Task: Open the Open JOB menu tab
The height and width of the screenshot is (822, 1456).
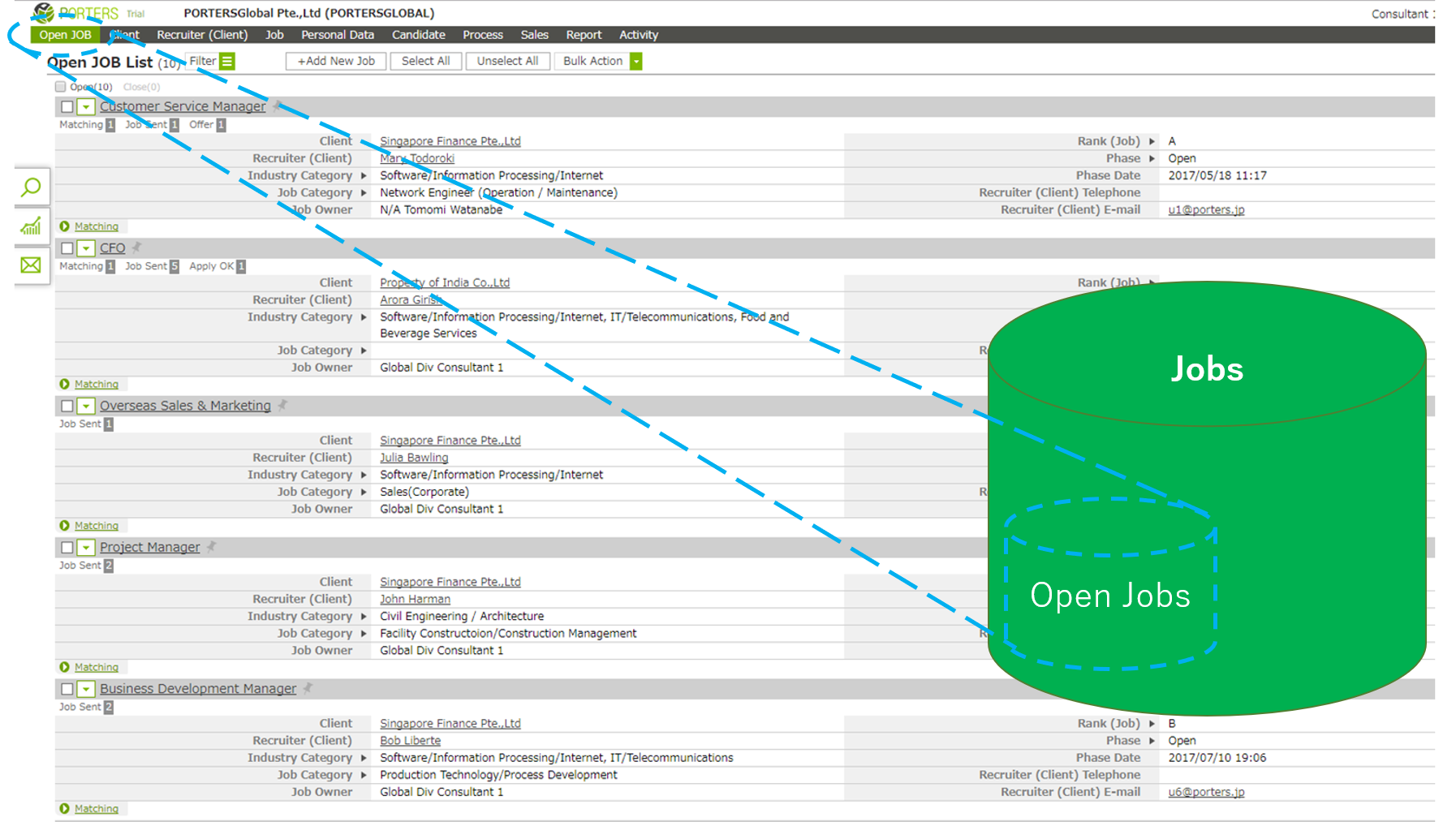Action: click(x=66, y=35)
